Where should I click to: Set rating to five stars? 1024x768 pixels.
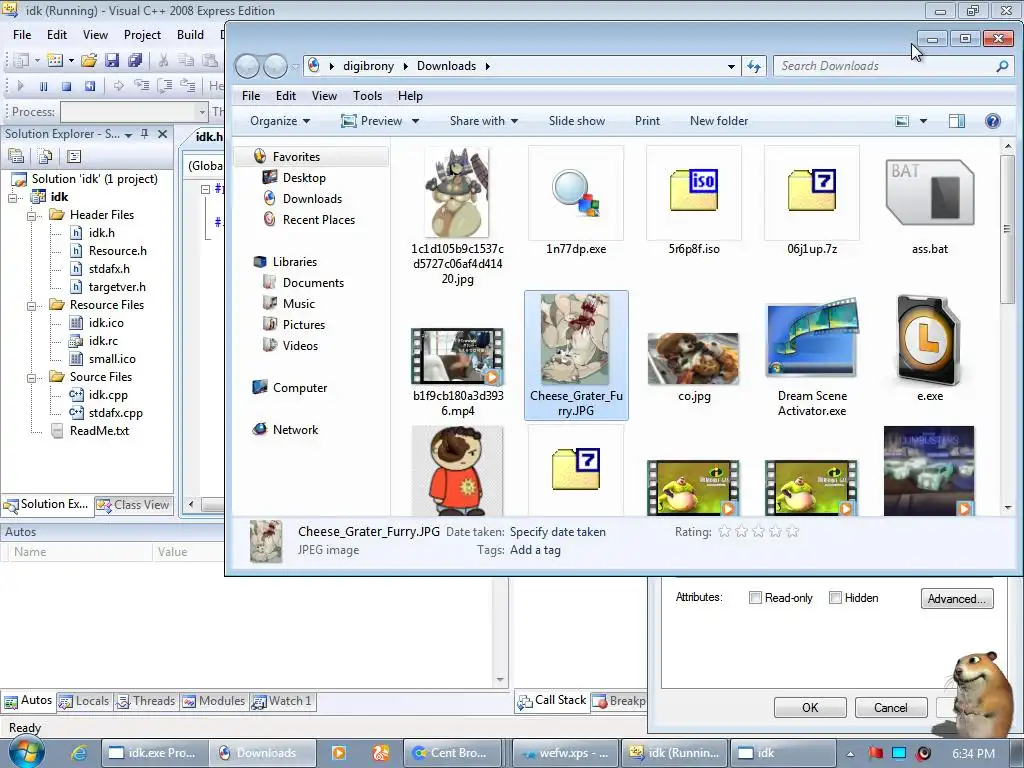point(792,532)
